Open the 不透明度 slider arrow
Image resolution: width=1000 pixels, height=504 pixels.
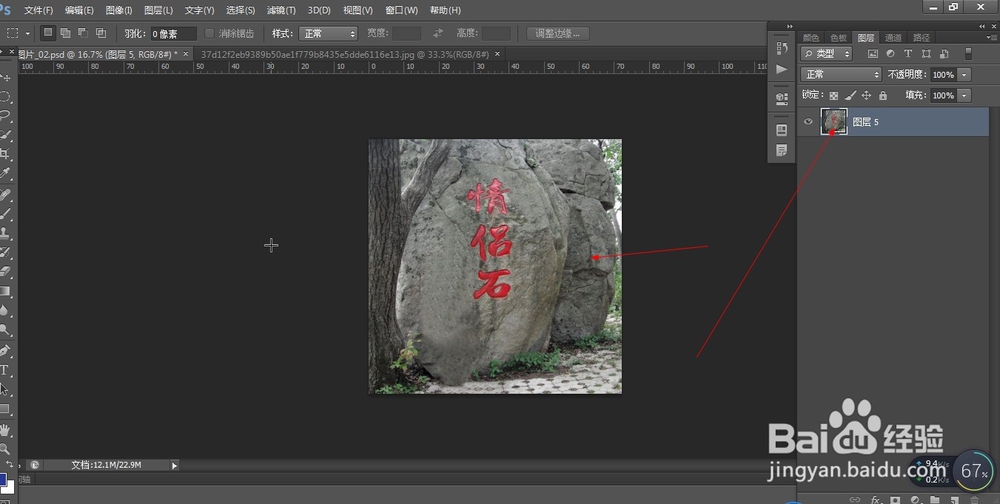[964, 75]
